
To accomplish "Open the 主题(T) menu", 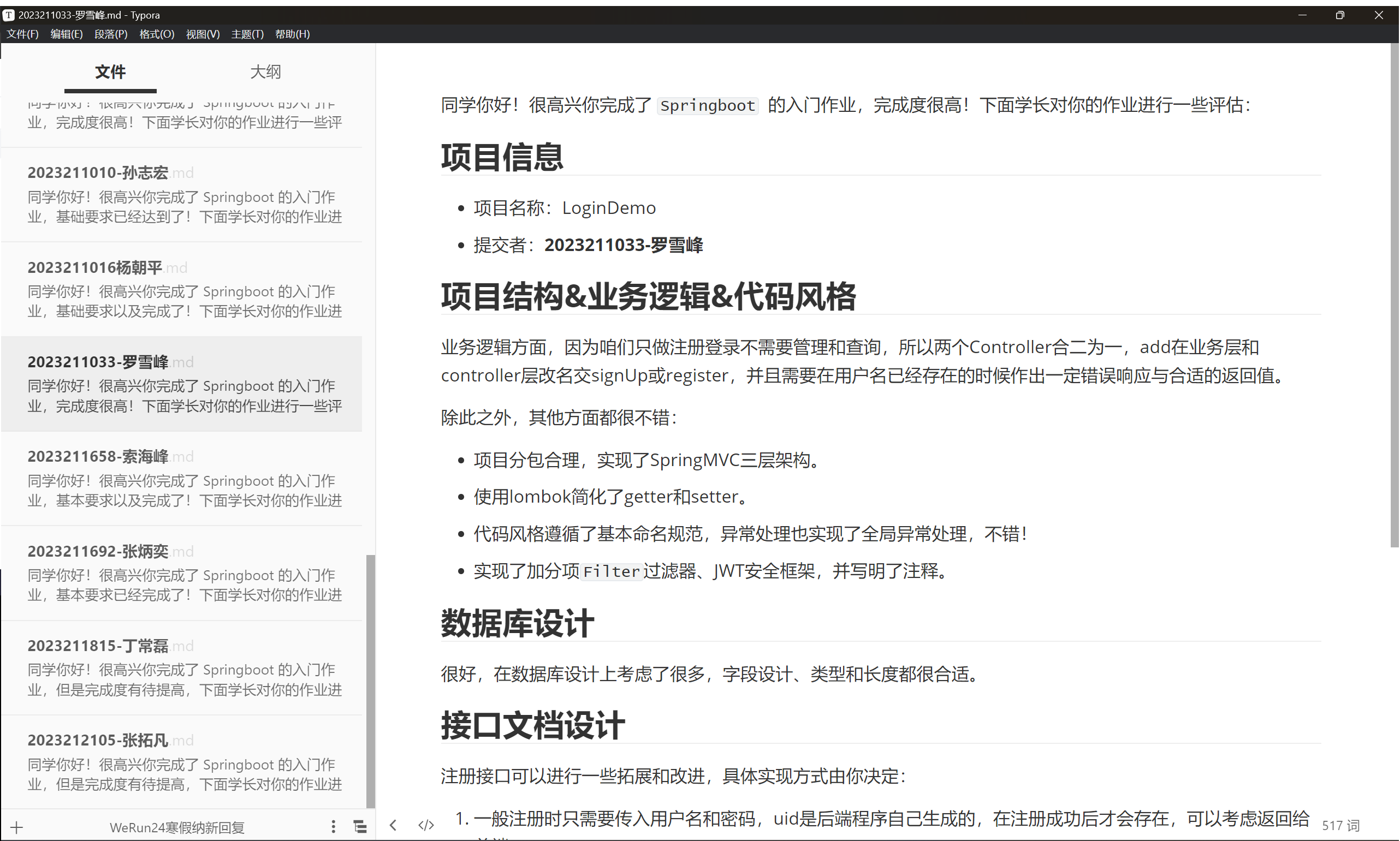I will (247, 34).
